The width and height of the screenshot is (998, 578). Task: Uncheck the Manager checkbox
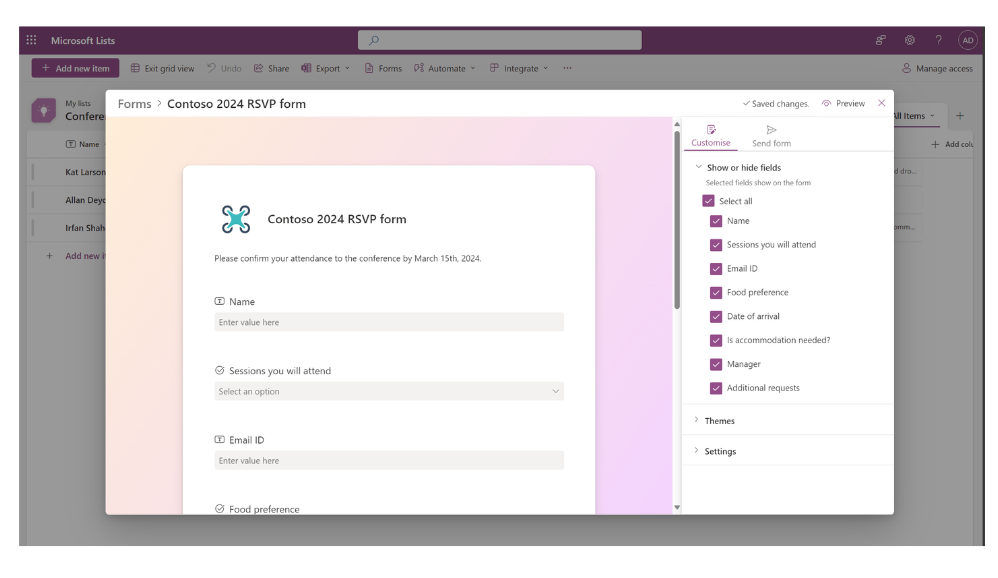716,364
